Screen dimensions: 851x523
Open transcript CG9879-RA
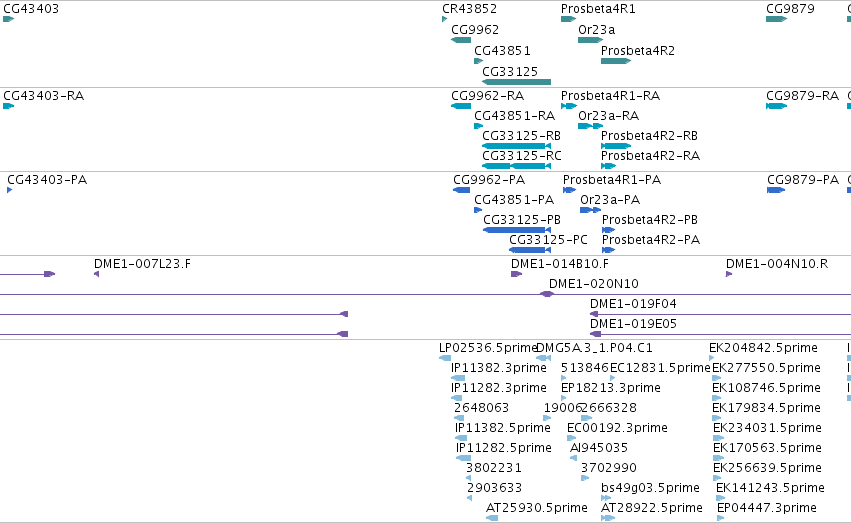[803, 96]
